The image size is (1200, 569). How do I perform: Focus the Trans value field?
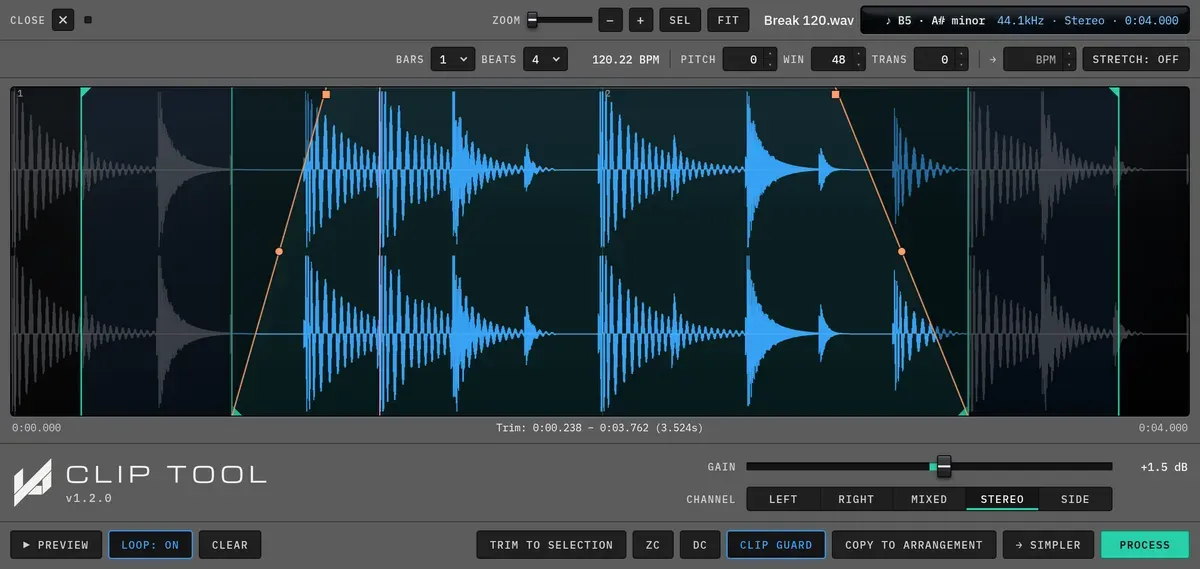click(x=934, y=59)
